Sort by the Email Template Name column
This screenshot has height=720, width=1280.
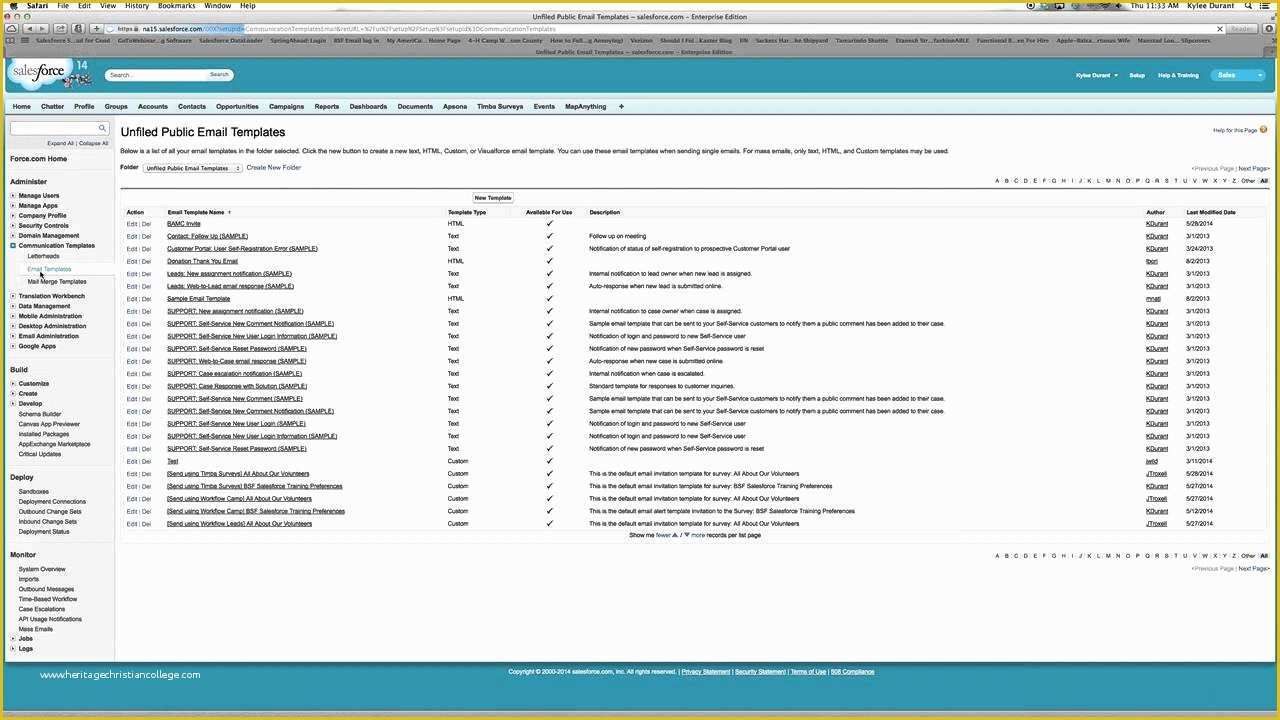point(197,212)
